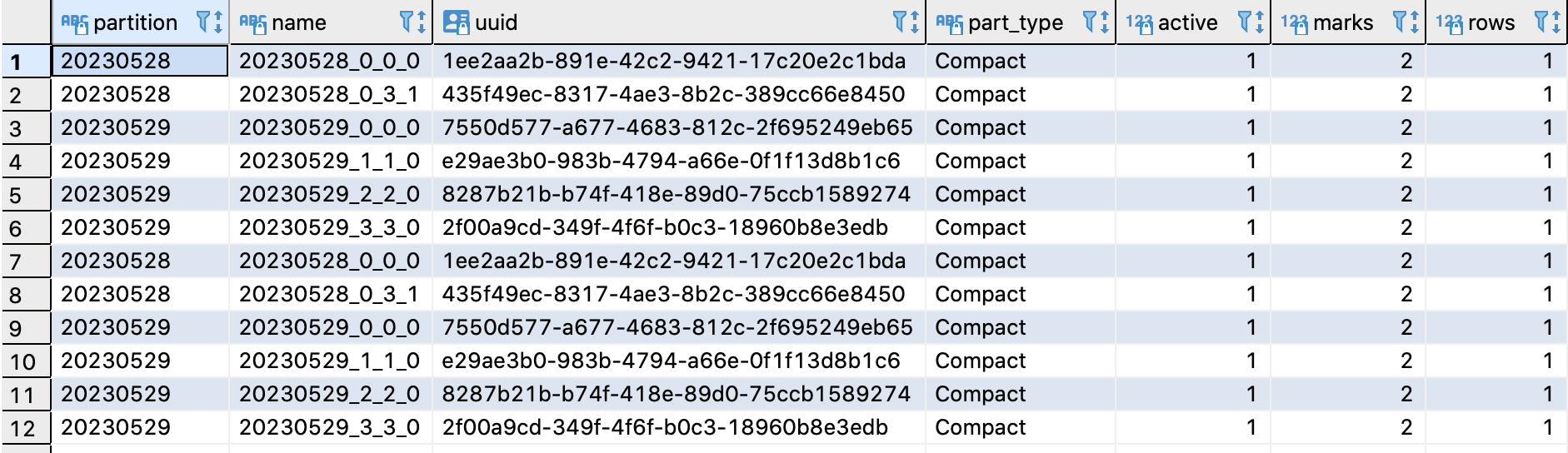This screenshot has width=1568, height=453.
Task: Select row number 12 header
Action: tap(26, 428)
